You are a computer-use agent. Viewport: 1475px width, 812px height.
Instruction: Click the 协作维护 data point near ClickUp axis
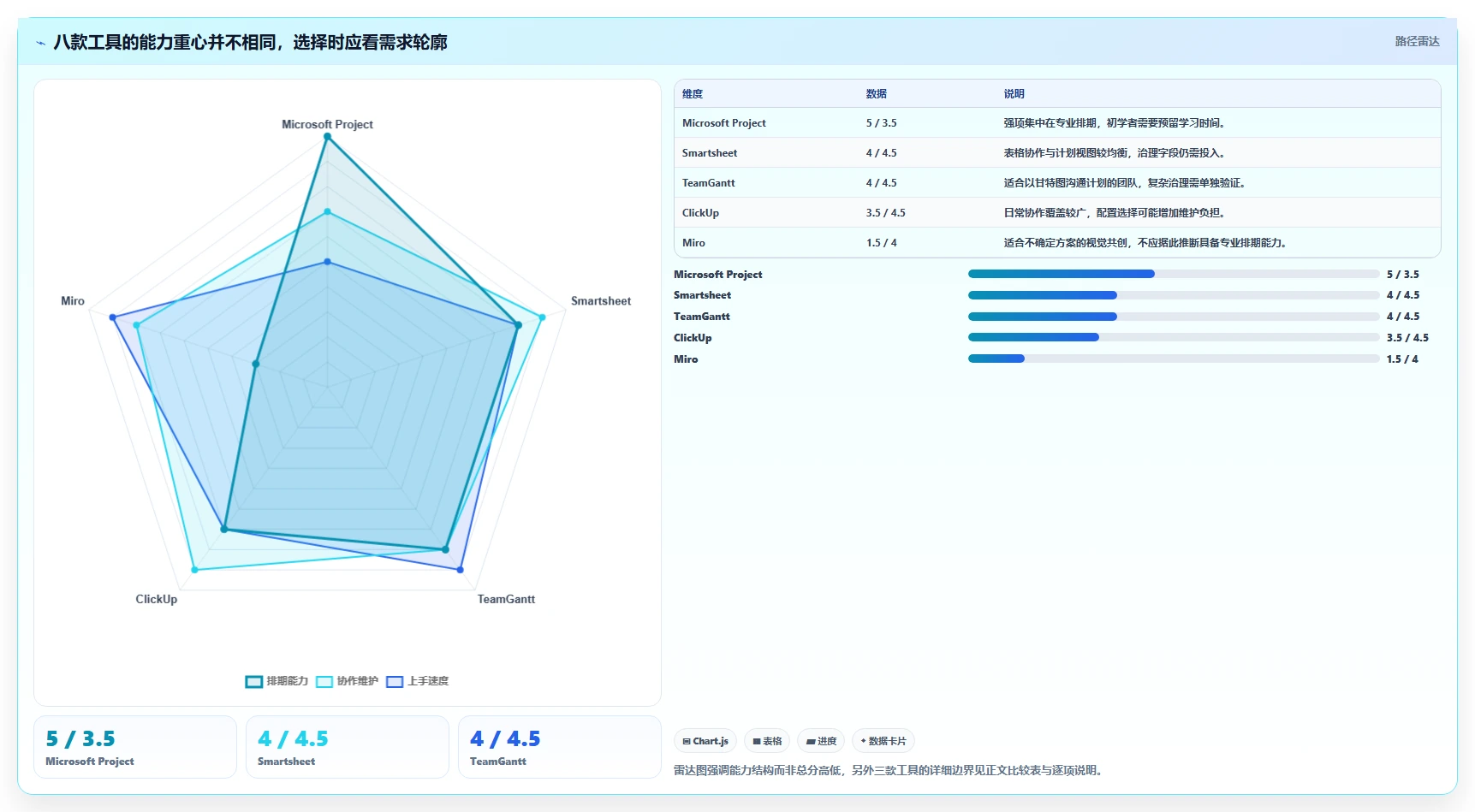(194, 570)
